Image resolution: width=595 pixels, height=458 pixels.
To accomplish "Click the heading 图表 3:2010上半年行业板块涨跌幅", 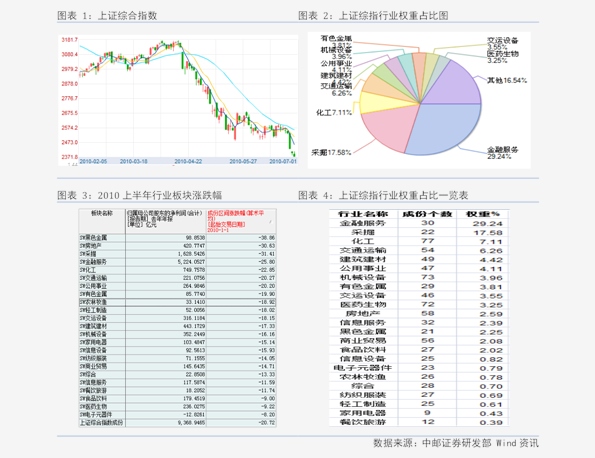I will point(139,195).
